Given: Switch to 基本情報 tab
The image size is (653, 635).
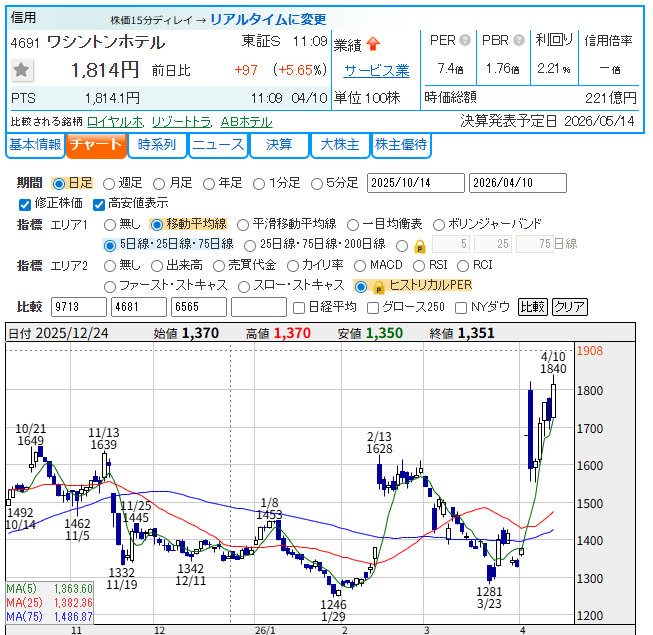Looking at the screenshot, I should (x=35, y=145).
